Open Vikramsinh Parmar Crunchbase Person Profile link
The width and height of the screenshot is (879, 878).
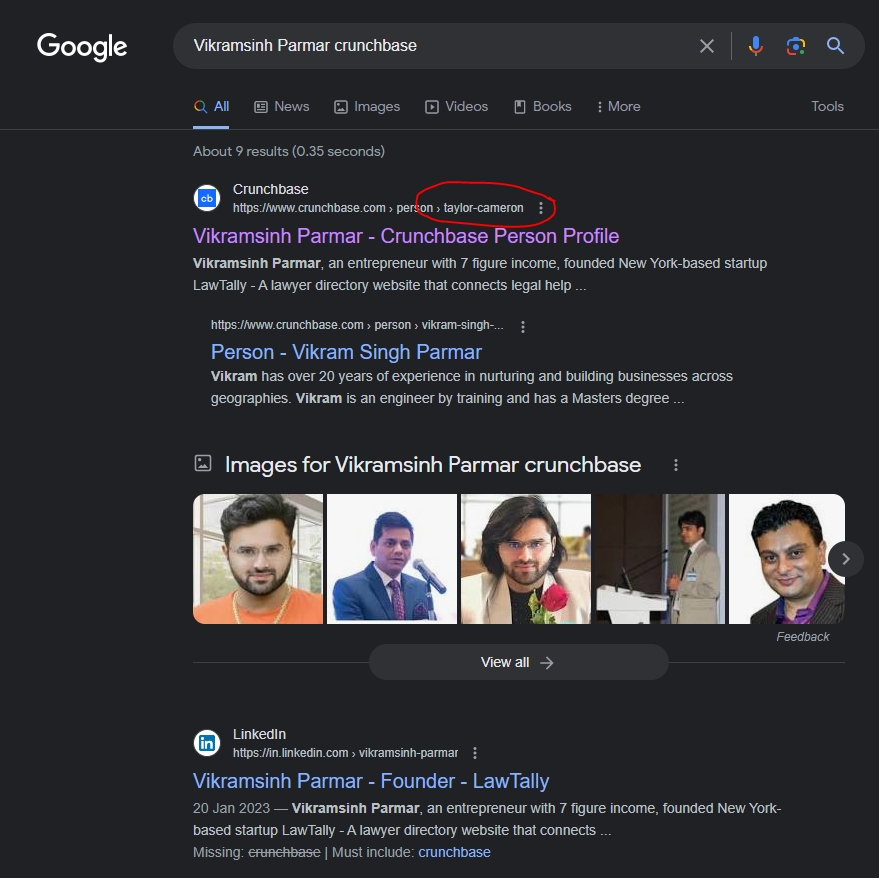pyautogui.click(x=405, y=236)
